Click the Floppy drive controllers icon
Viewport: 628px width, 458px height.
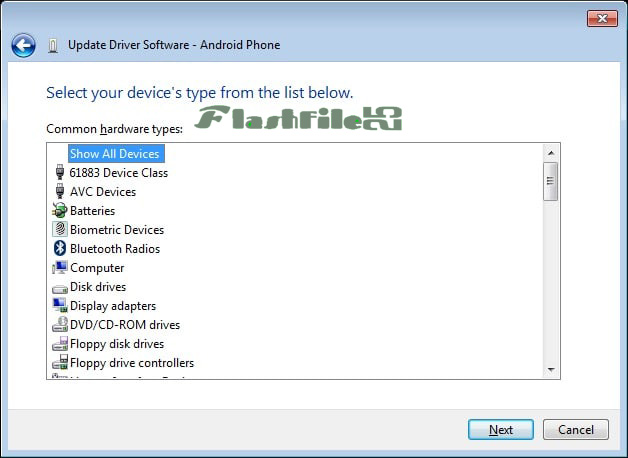[60, 362]
